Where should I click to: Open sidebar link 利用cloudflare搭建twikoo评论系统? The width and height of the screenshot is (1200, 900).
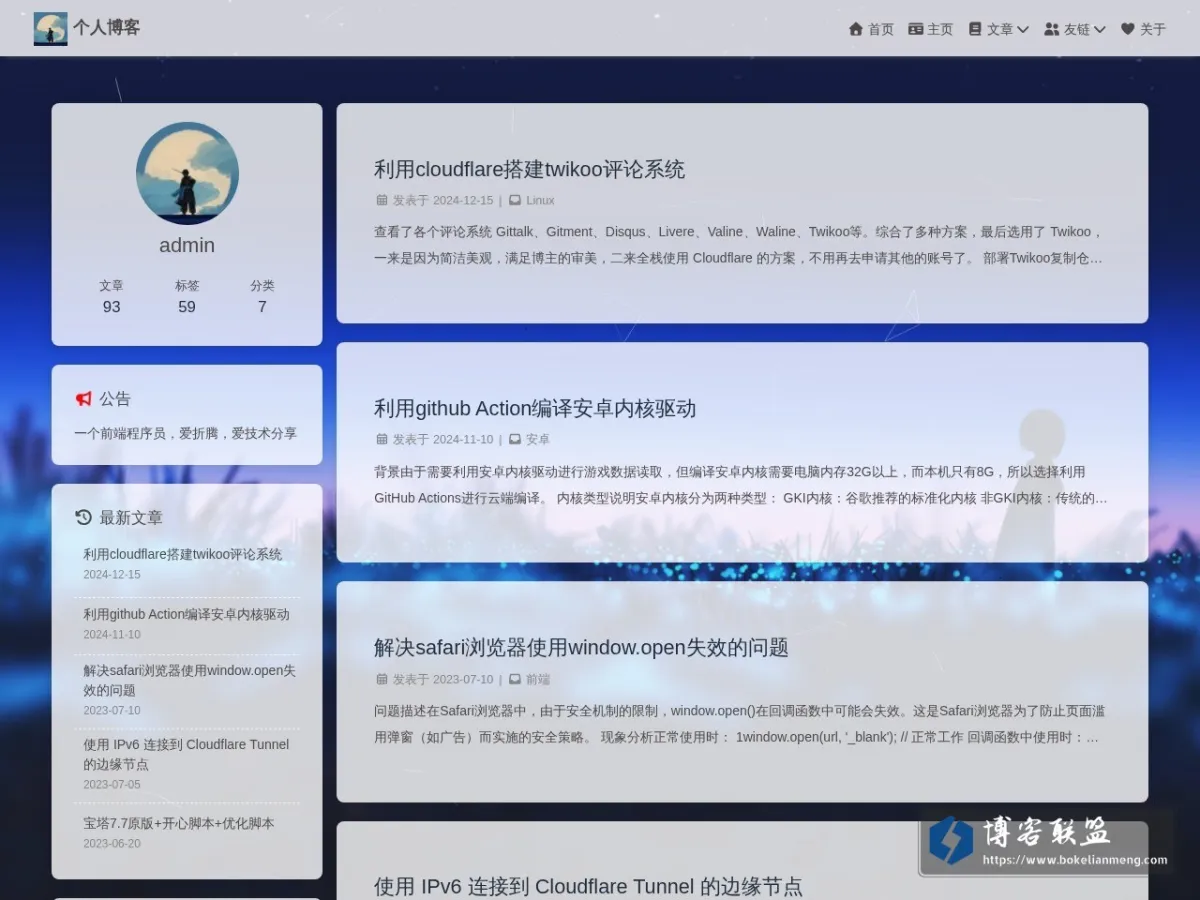click(183, 554)
